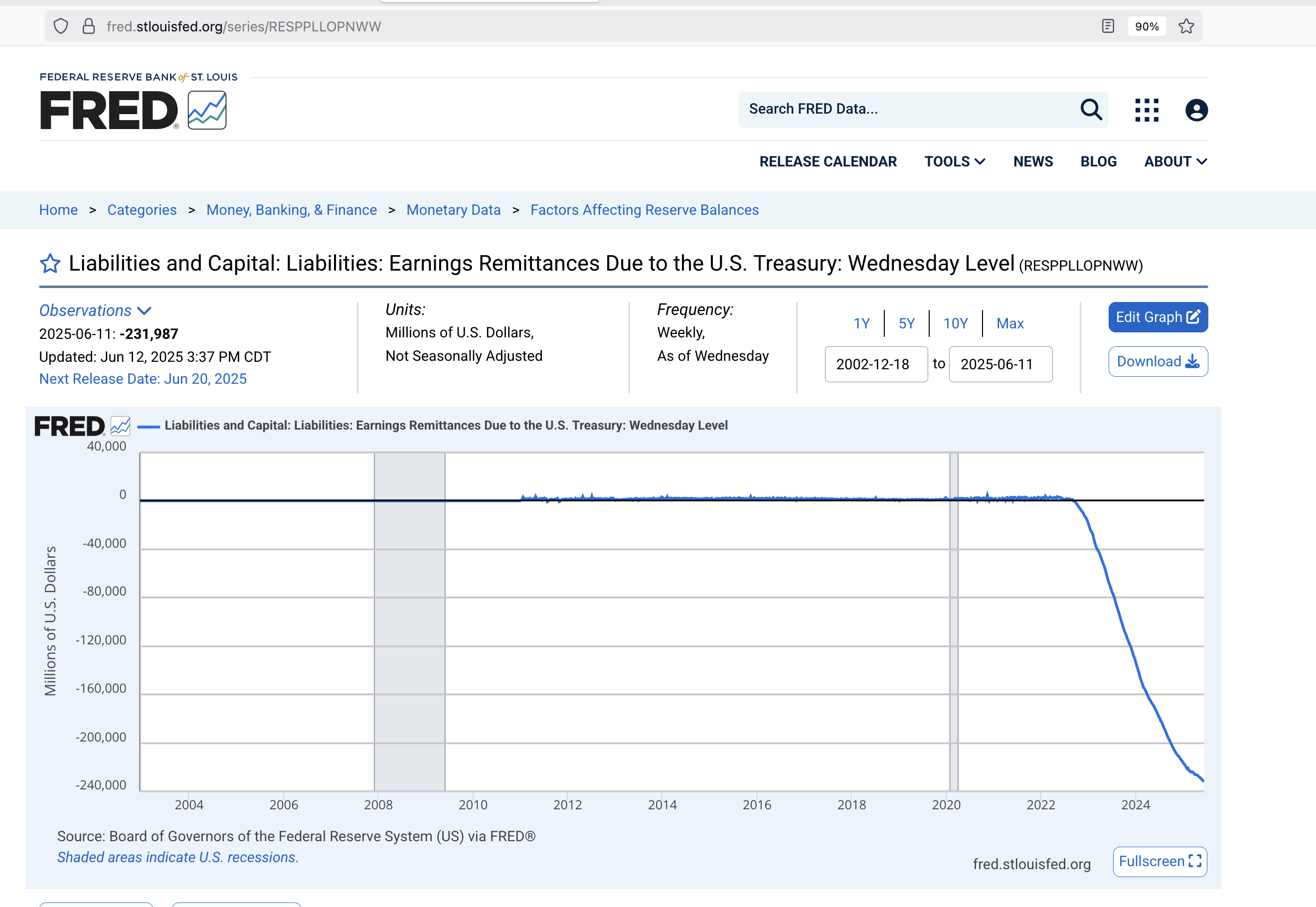The image size is (1316, 907).
Task: Open RELEASE CALENDAR page
Action: click(827, 161)
